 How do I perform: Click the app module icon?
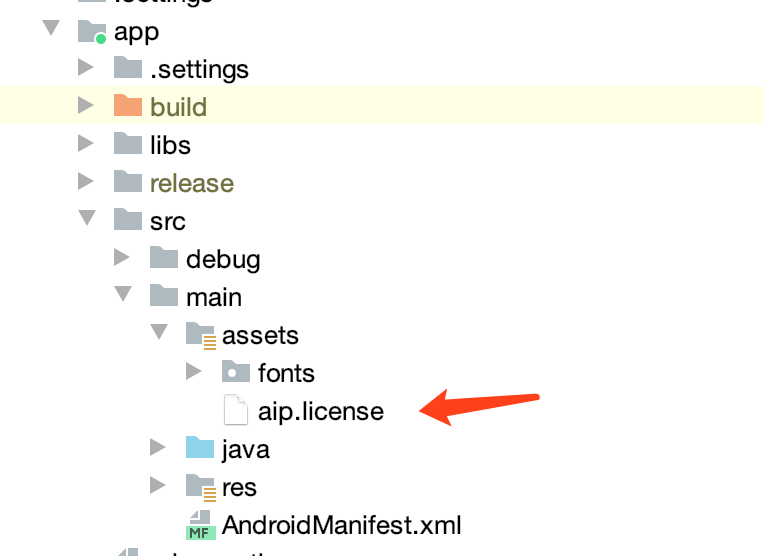click(x=92, y=32)
